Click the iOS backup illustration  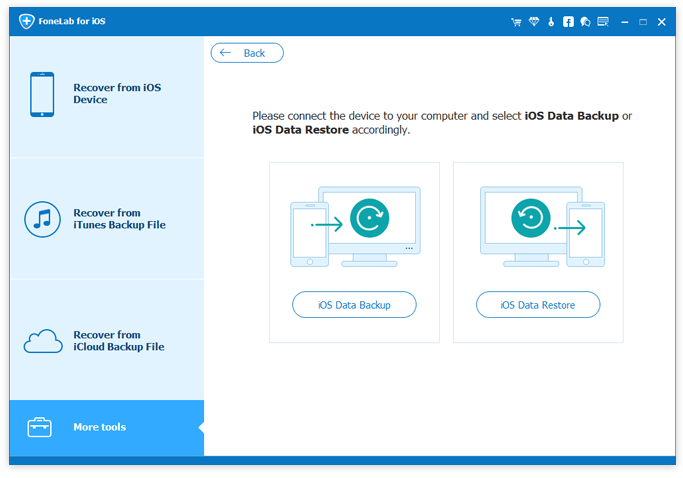(355, 227)
